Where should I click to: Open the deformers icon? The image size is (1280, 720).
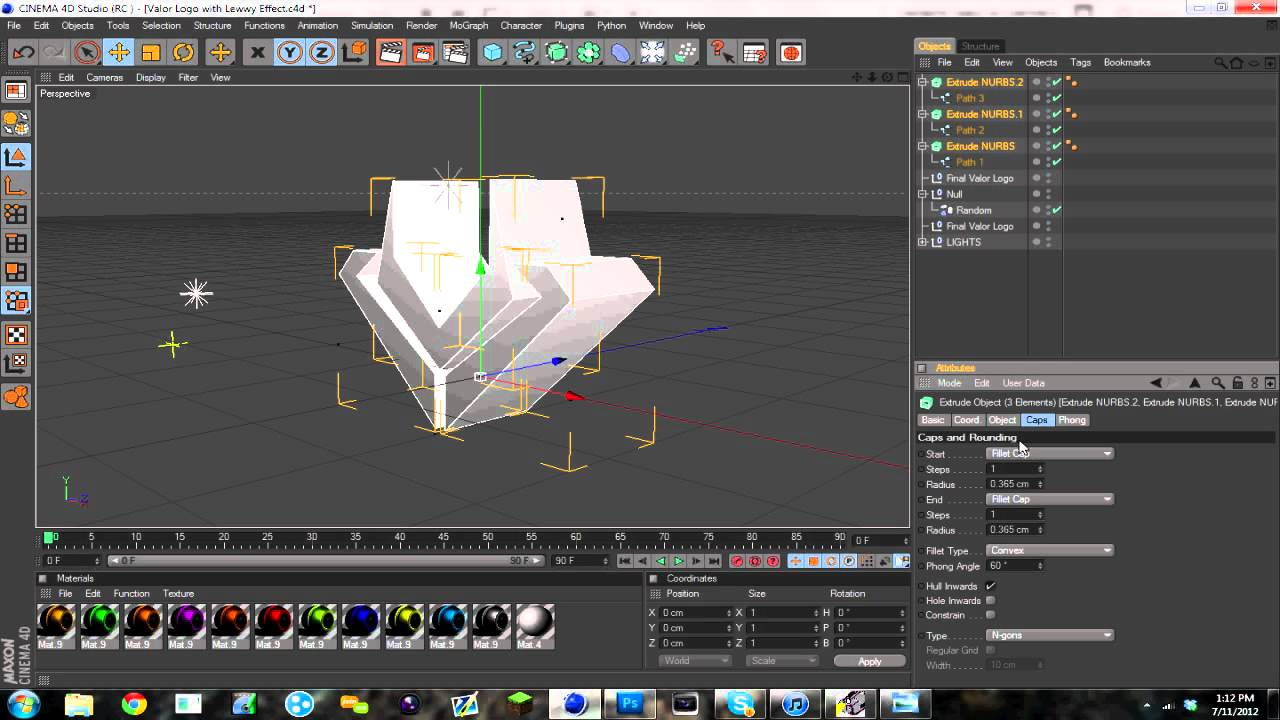click(620, 53)
